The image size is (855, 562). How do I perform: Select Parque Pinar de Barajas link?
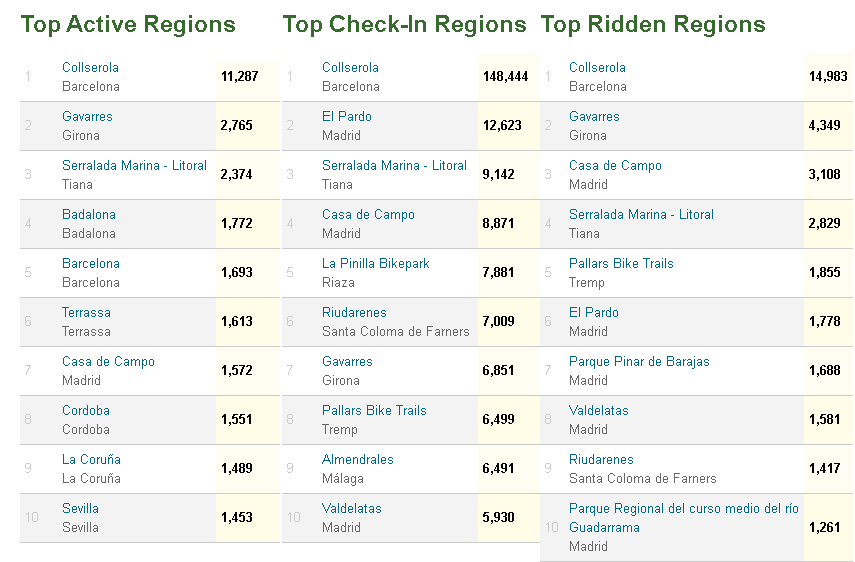pyautogui.click(x=639, y=362)
